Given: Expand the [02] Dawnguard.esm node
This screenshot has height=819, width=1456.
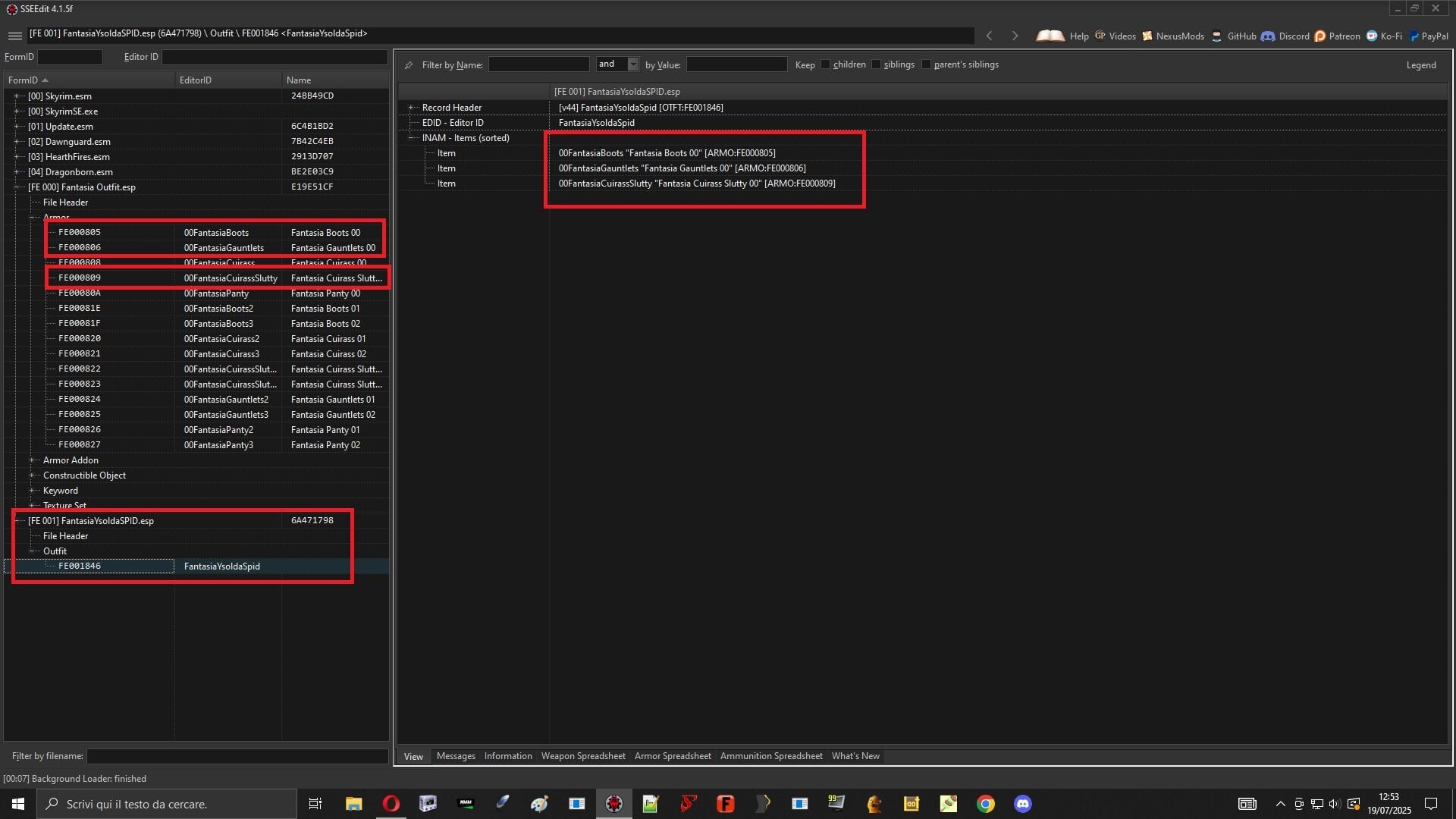Looking at the screenshot, I should (17, 142).
